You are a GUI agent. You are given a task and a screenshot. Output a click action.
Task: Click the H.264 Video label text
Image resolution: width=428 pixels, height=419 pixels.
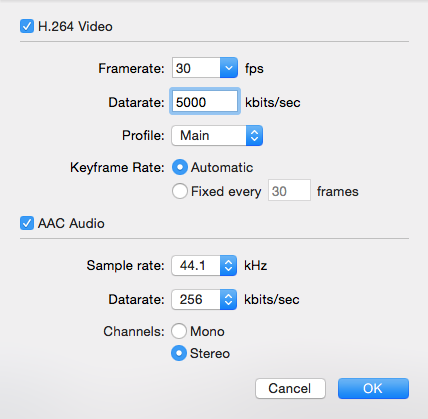pyautogui.click(x=75, y=26)
